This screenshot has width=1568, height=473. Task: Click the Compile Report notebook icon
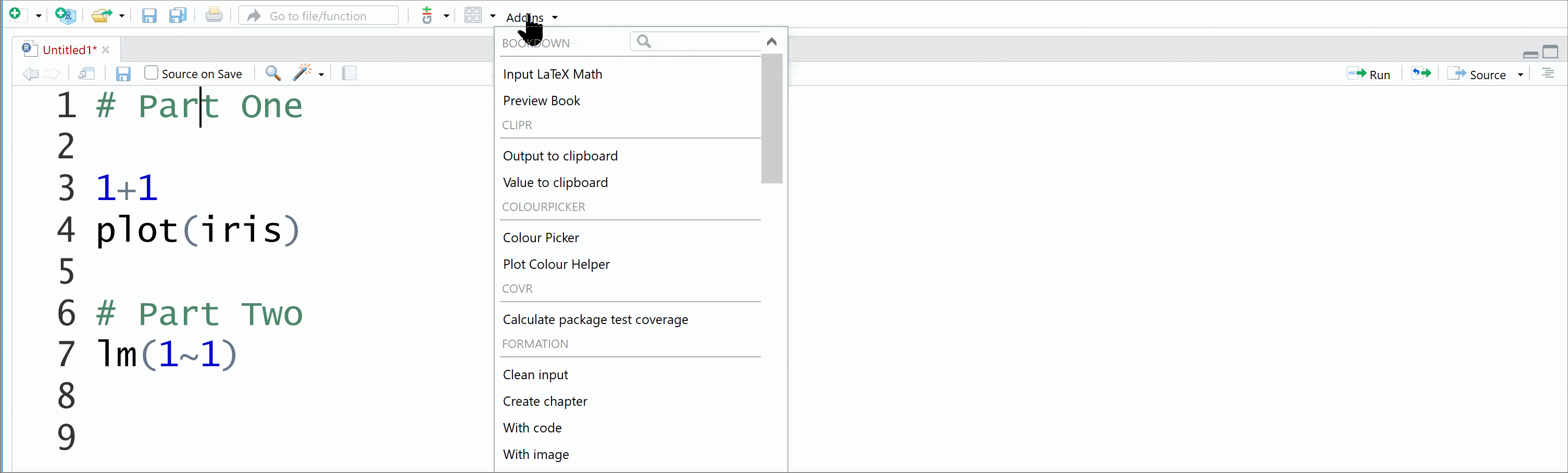[x=349, y=73]
